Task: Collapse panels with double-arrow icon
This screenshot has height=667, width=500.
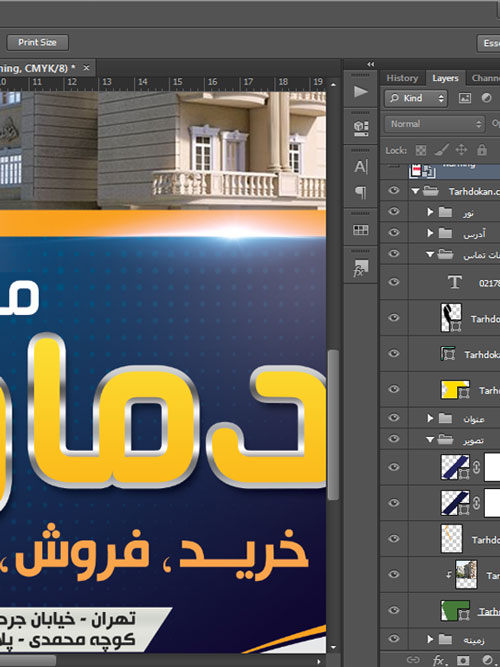Action: pos(371,64)
